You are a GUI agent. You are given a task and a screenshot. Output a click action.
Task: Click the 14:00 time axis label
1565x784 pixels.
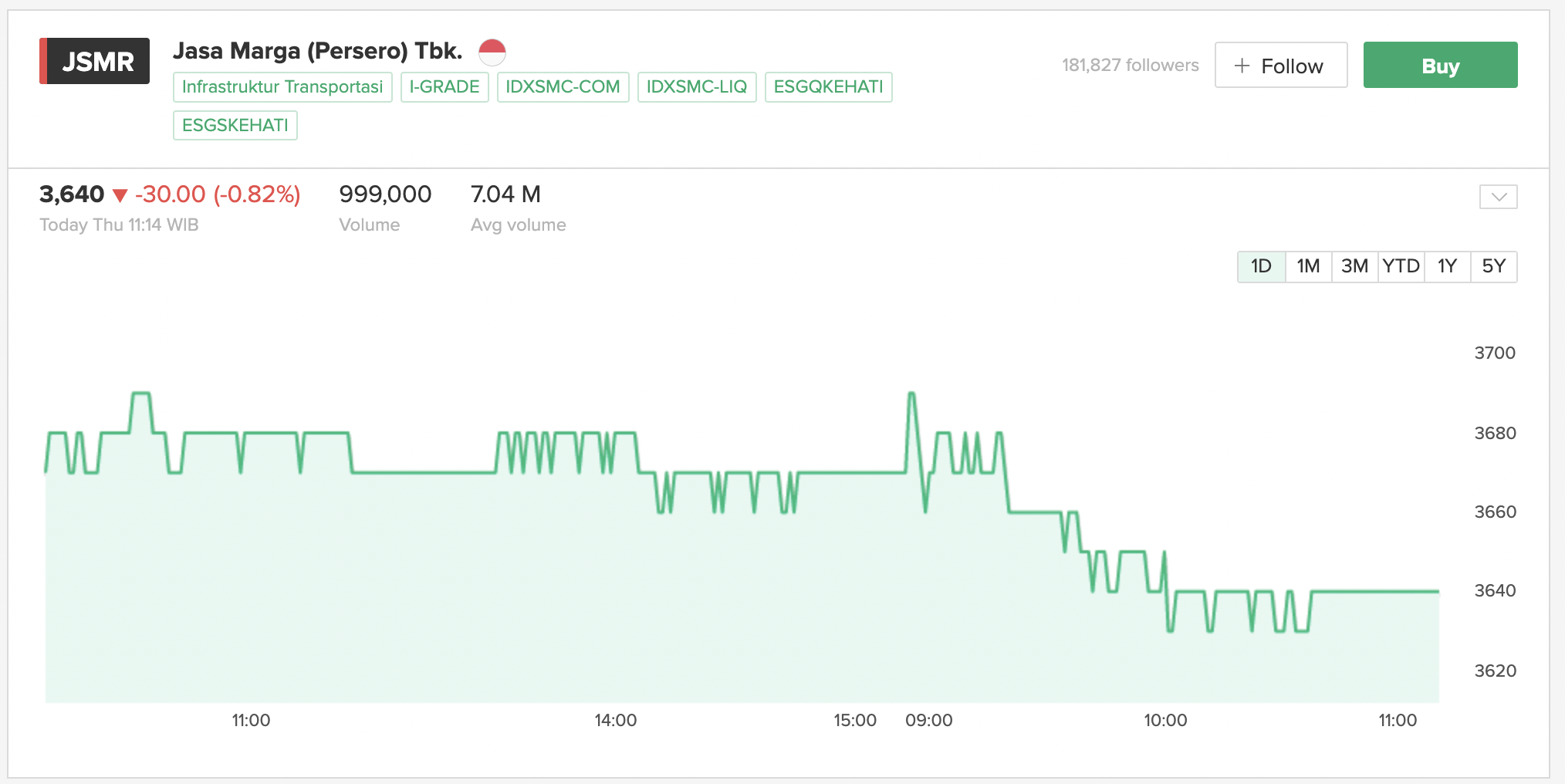pyautogui.click(x=616, y=721)
